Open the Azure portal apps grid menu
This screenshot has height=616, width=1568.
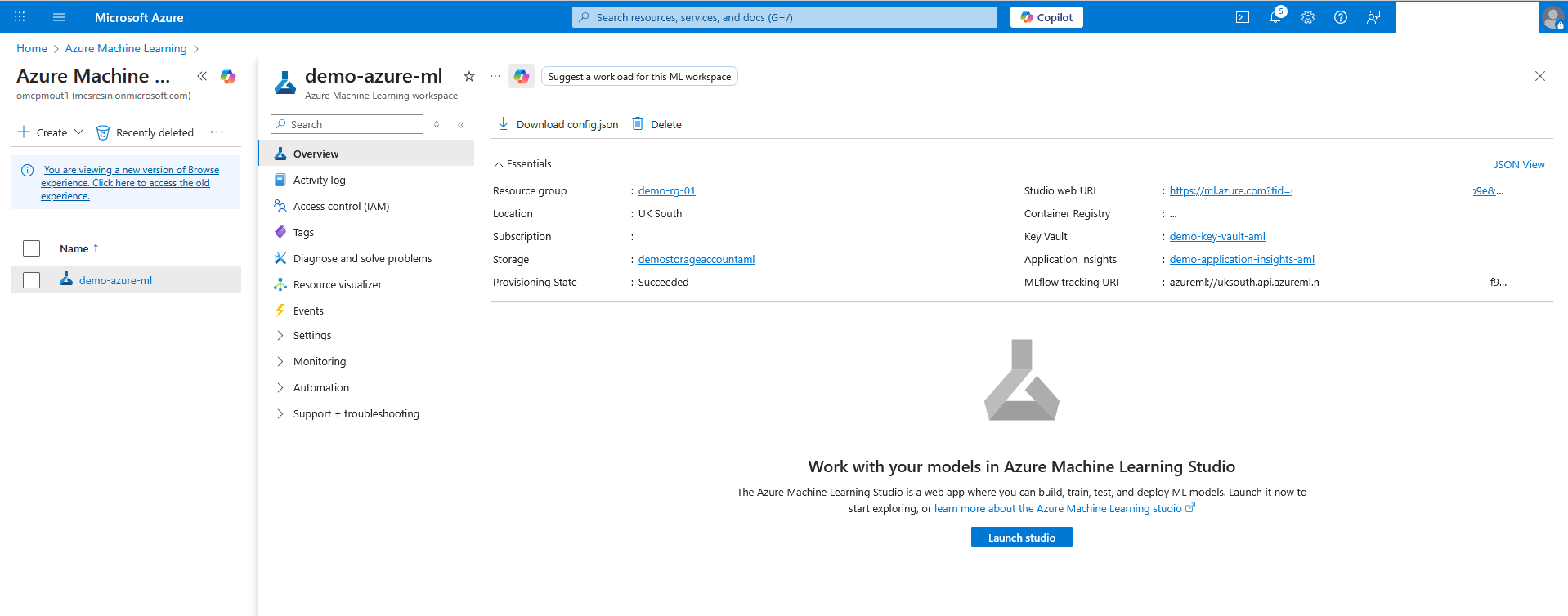point(20,17)
